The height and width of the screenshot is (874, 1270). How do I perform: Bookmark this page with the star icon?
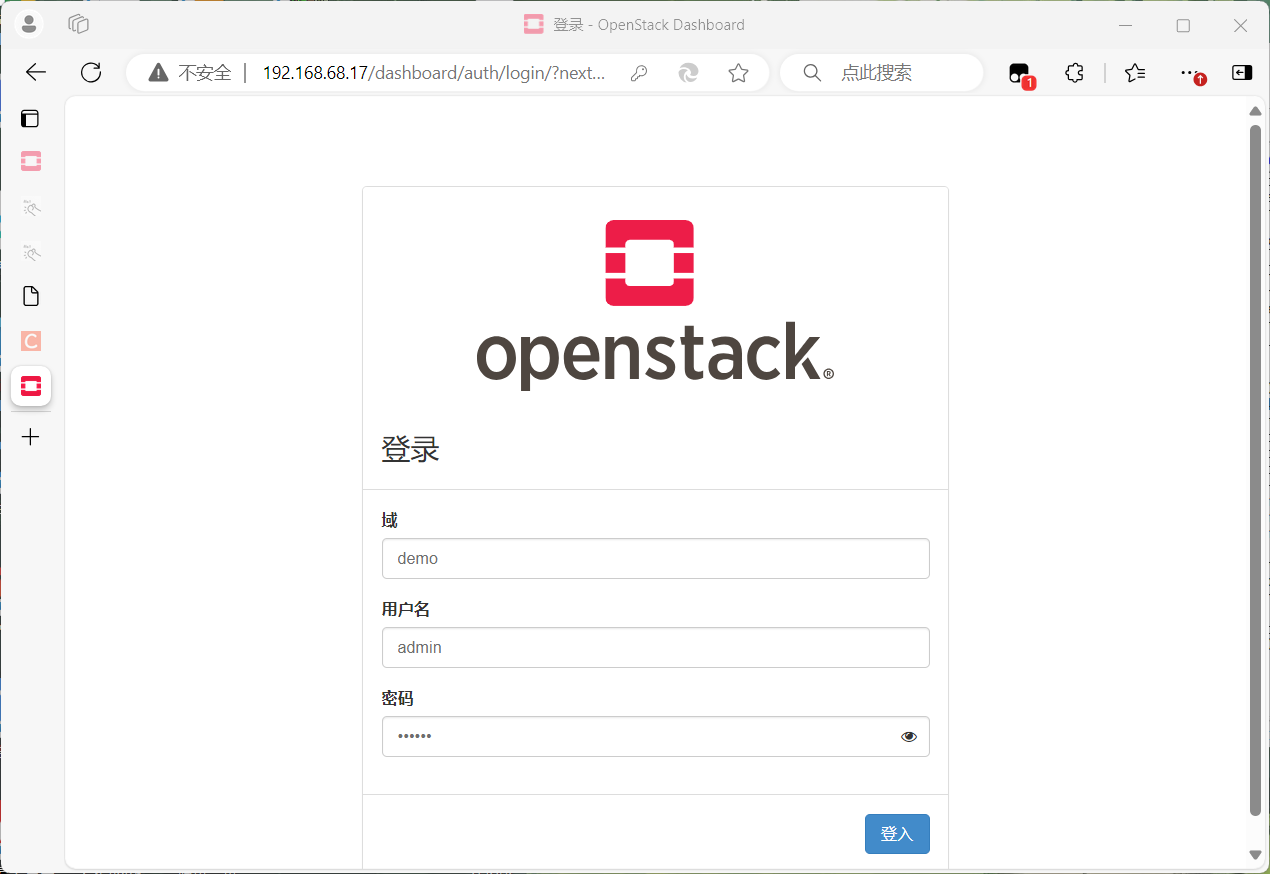click(738, 73)
